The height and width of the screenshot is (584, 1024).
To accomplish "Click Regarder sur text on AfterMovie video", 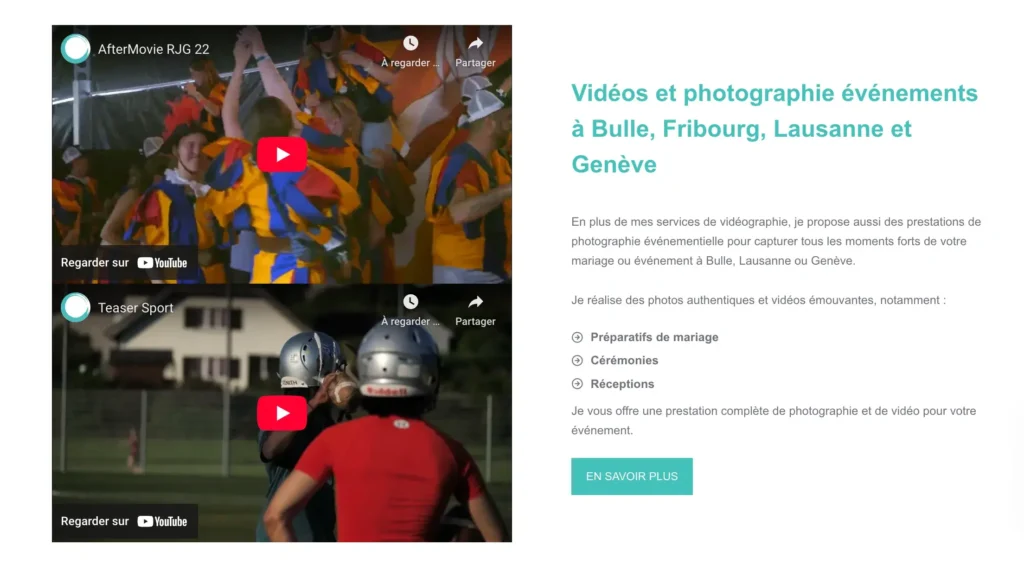I will 95,263.
